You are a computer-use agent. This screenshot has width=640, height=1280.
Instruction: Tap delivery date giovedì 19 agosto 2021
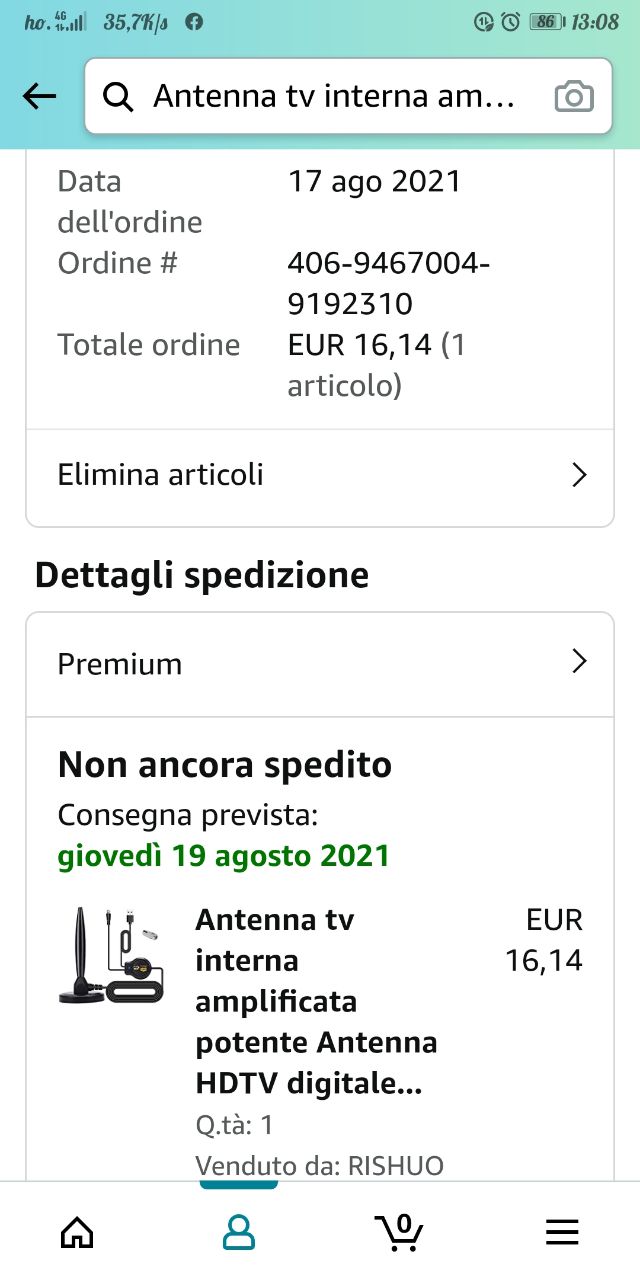[223, 856]
